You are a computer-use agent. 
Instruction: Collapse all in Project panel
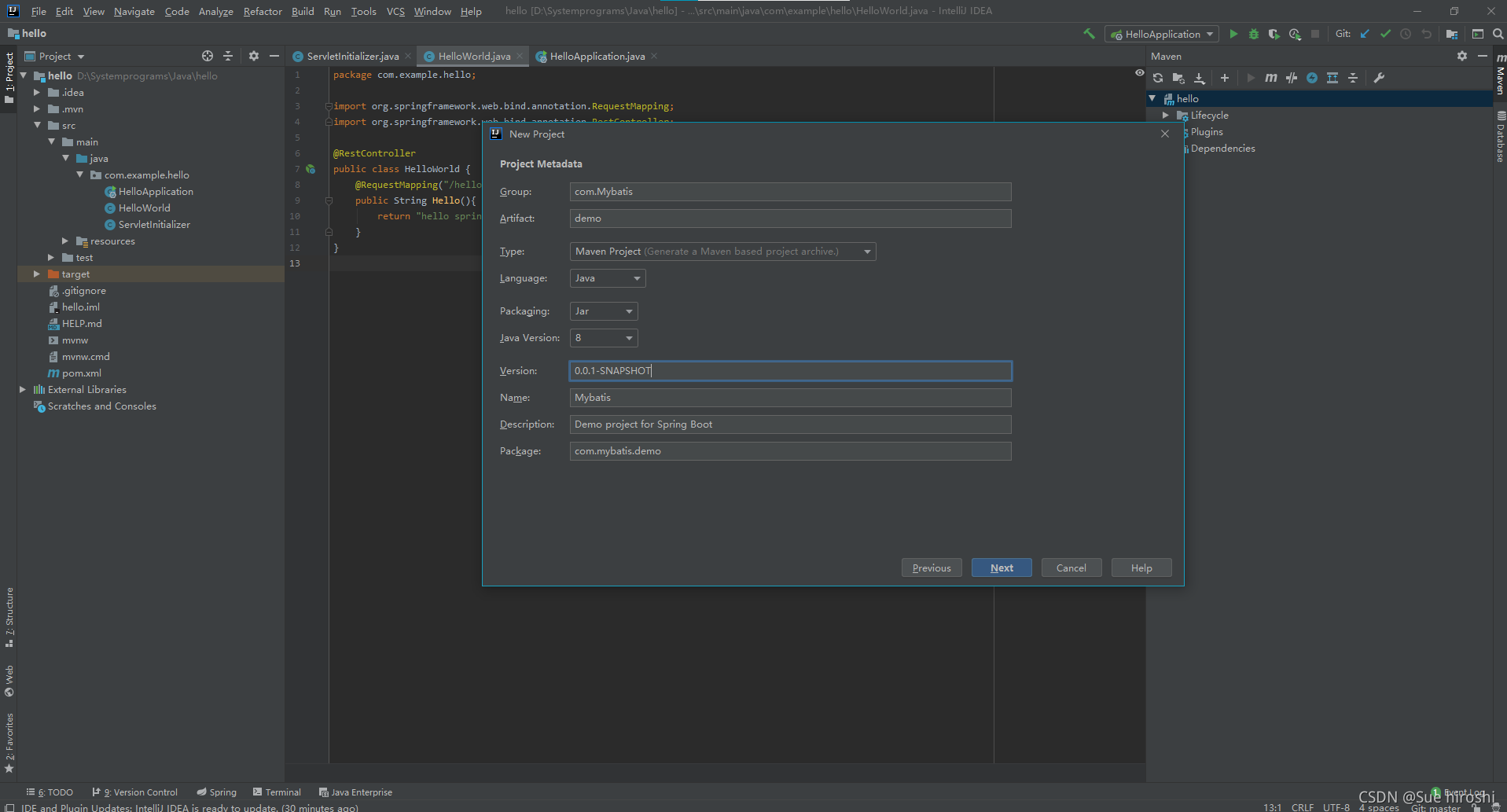click(x=228, y=56)
